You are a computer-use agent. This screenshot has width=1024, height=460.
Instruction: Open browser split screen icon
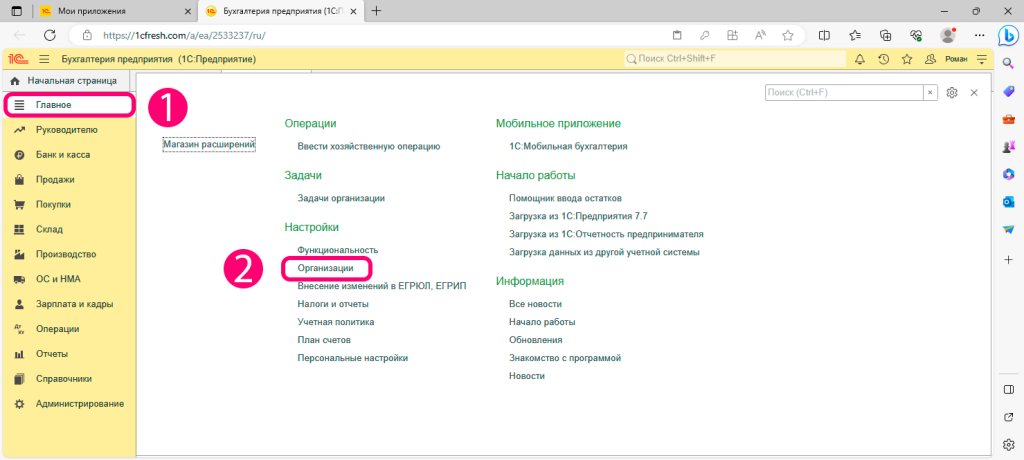tap(825, 35)
